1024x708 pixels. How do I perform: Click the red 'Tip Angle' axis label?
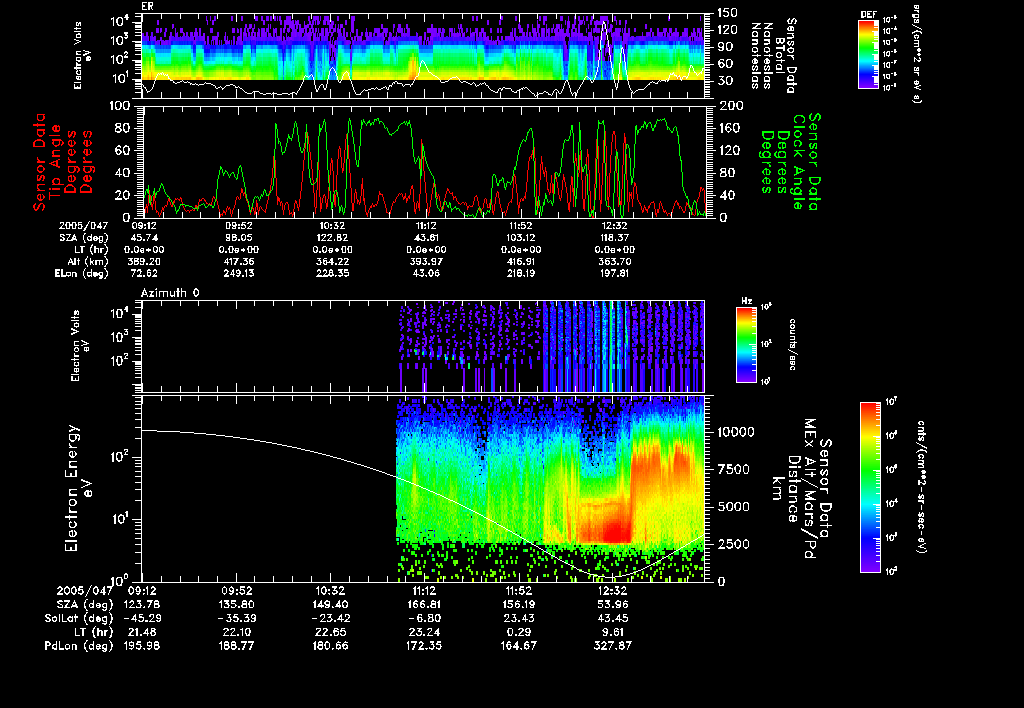pyautogui.click(x=56, y=162)
